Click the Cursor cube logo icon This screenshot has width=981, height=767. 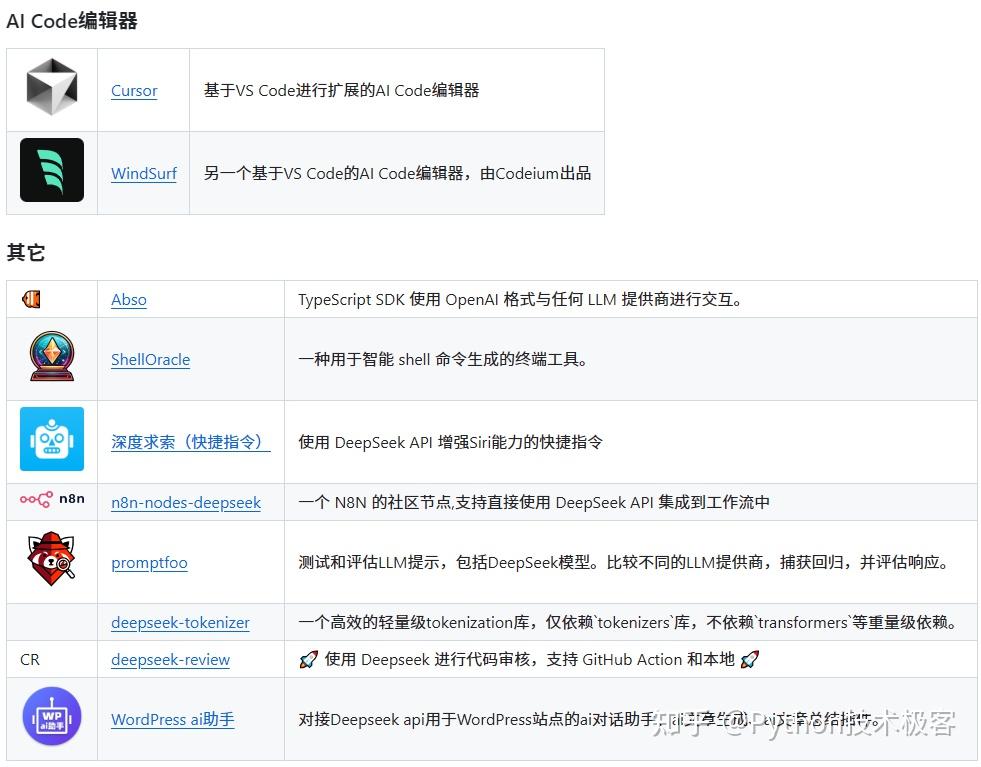pos(51,89)
